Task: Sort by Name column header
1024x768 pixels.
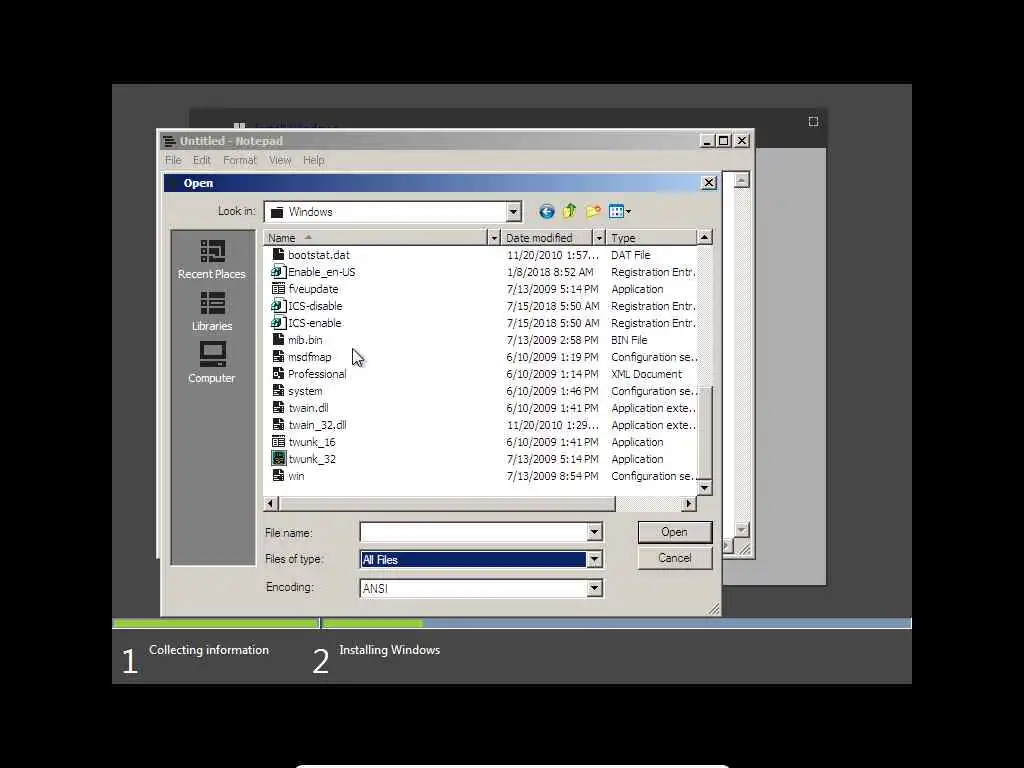Action: [376, 238]
